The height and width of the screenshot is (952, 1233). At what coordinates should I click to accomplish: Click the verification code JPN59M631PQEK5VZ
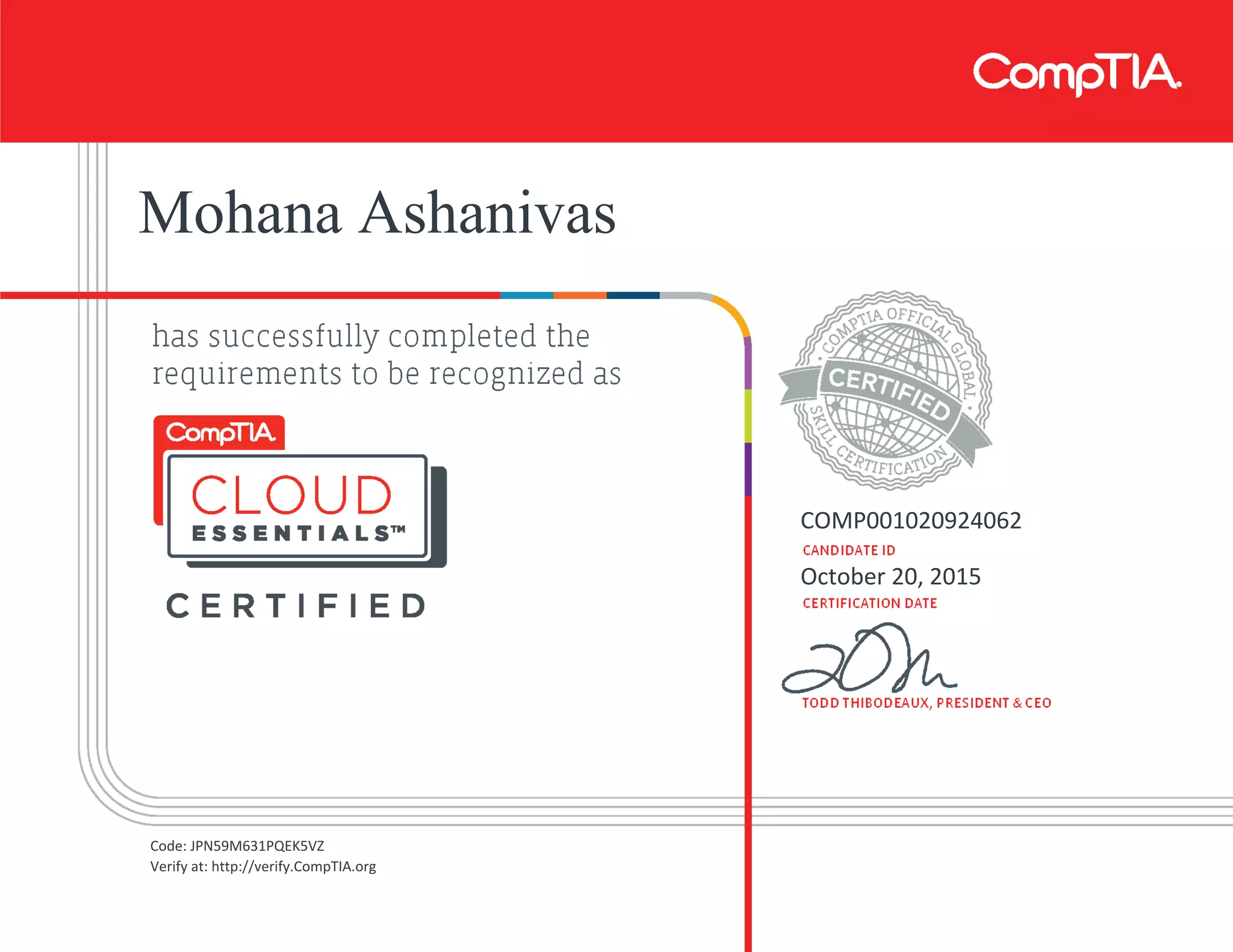pos(257,846)
